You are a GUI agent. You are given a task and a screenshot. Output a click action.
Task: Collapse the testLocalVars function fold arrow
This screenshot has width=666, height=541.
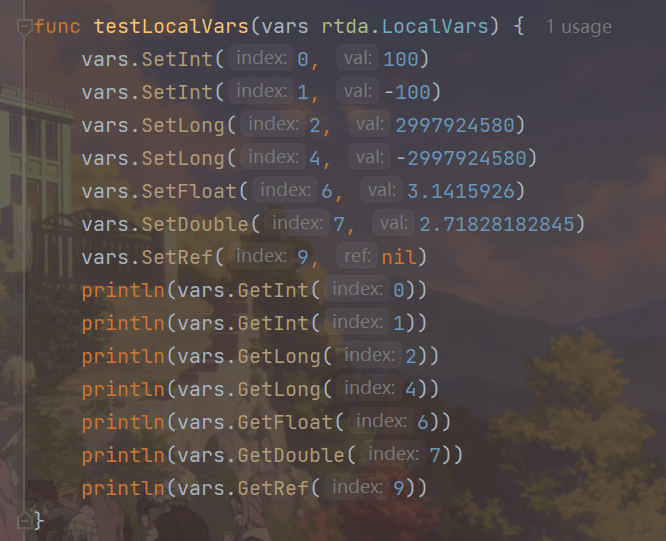pyautogui.click(x=24, y=27)
